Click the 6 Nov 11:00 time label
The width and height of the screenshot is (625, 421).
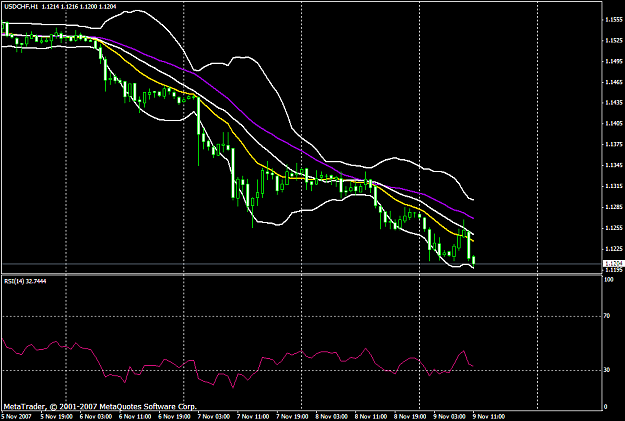point(135,417)
